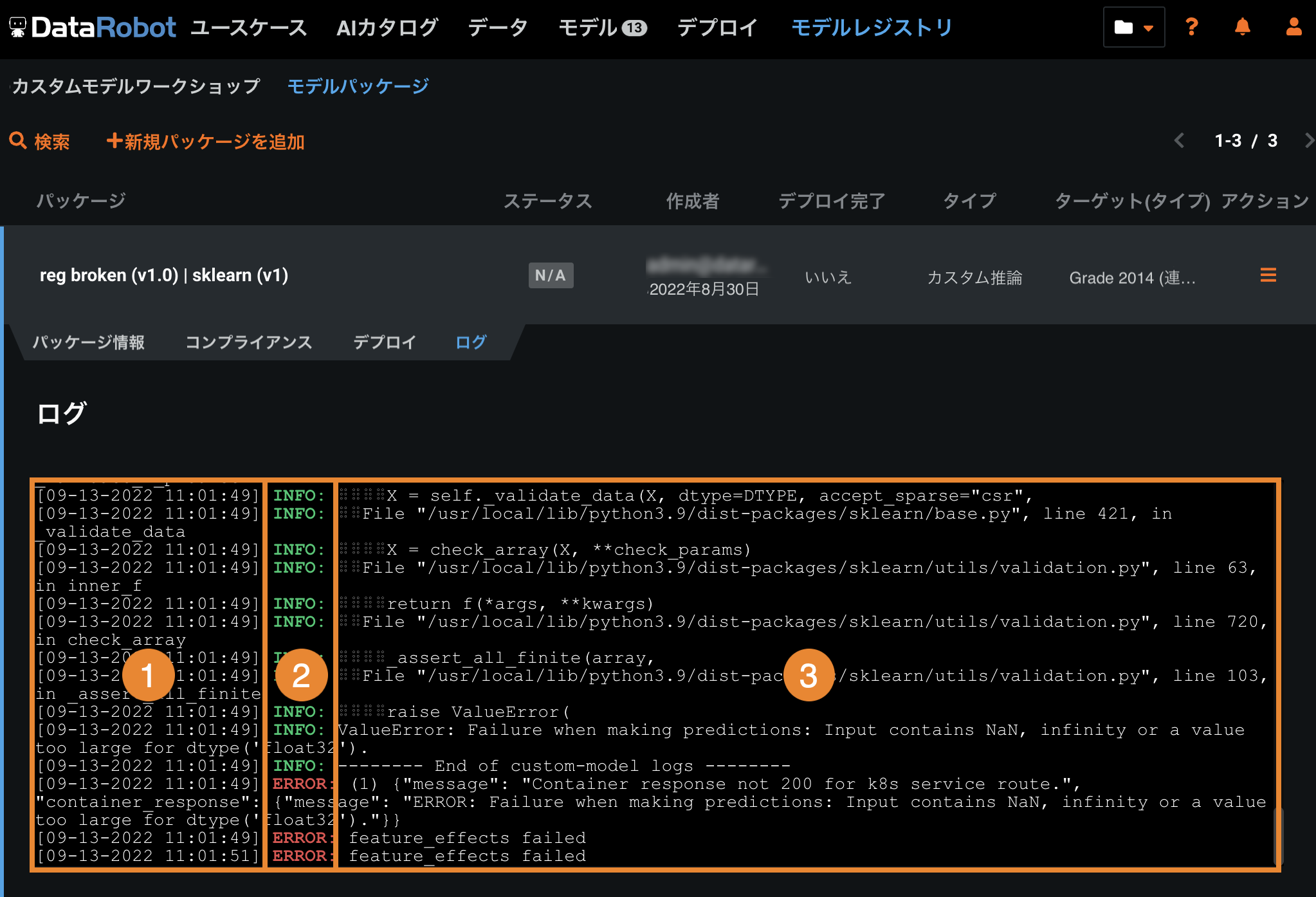Switch to the コンプライアンス tab

coord(248,342)
